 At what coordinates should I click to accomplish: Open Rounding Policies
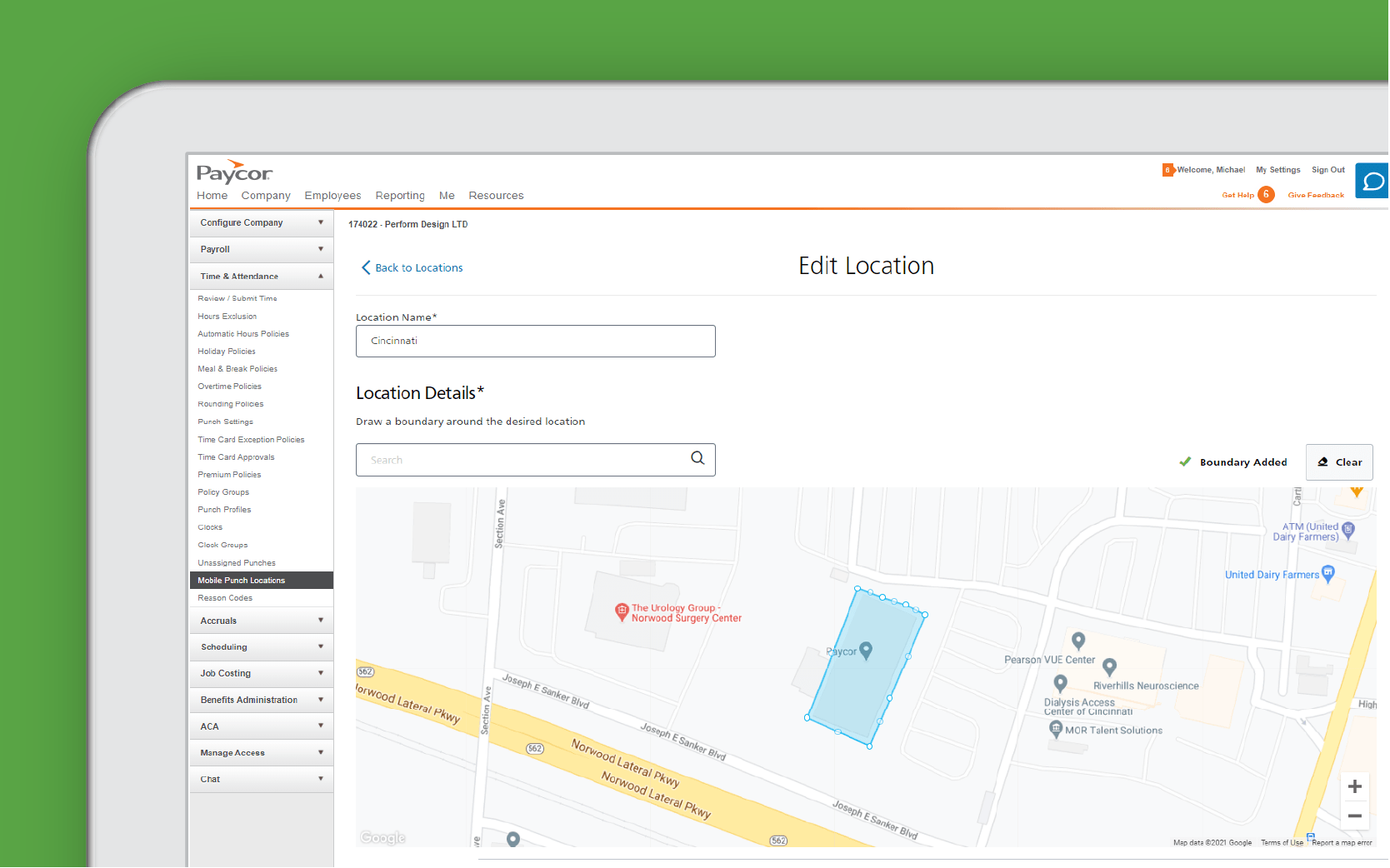(x=231, y=404)
